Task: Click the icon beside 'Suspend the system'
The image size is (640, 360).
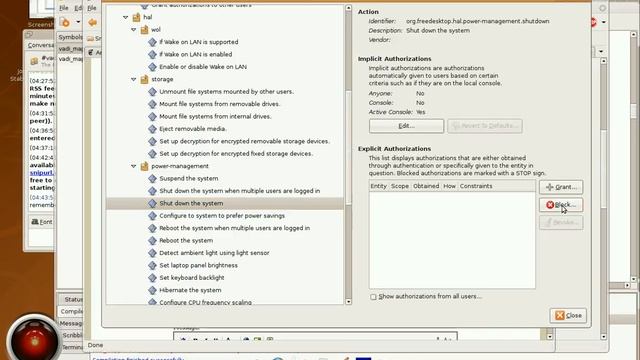Action: (x=152, y=178)
